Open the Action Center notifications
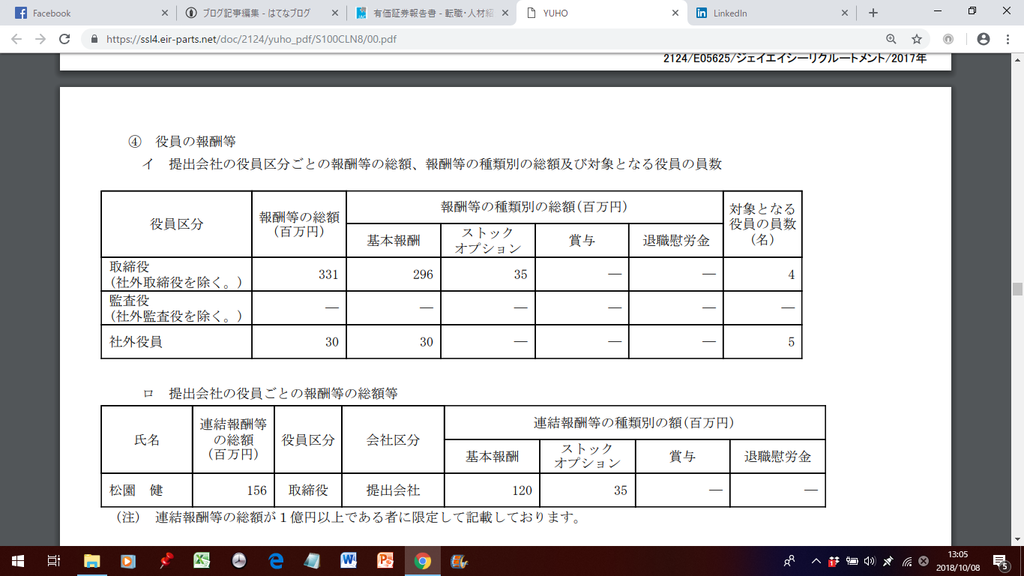Image resolution: width=1024 pixels, height=576 pixels. 1001,561
